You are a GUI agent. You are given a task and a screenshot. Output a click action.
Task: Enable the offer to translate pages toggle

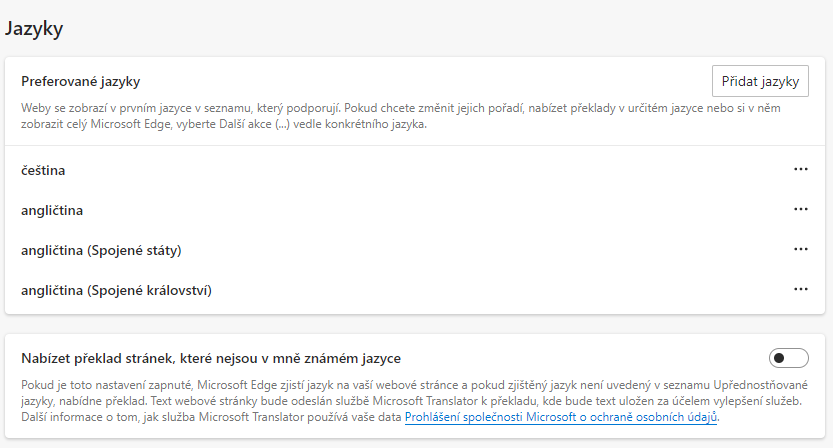[x=788, y=358]
